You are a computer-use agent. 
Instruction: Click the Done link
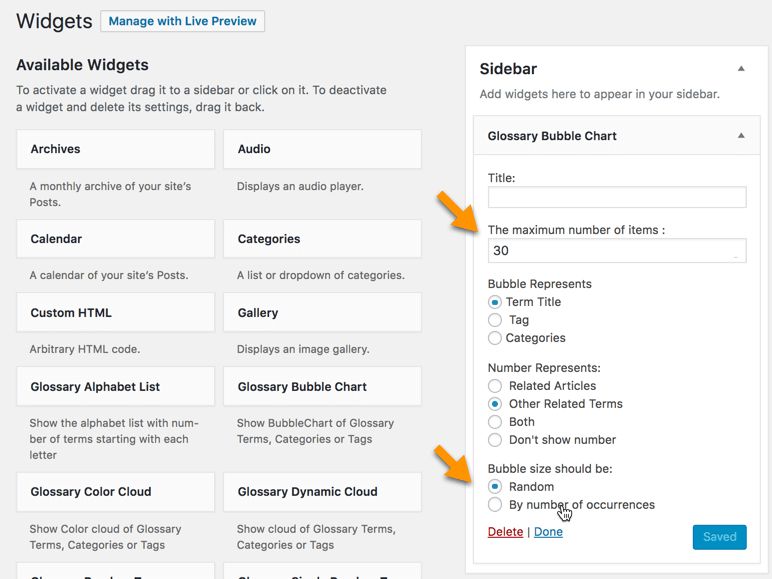[548, 532]
